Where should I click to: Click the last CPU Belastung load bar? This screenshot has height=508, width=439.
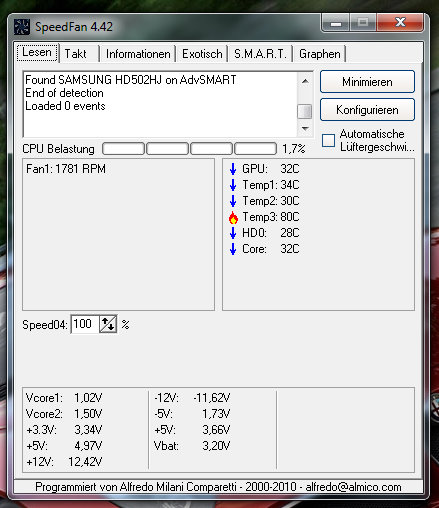tap(255, 149)
